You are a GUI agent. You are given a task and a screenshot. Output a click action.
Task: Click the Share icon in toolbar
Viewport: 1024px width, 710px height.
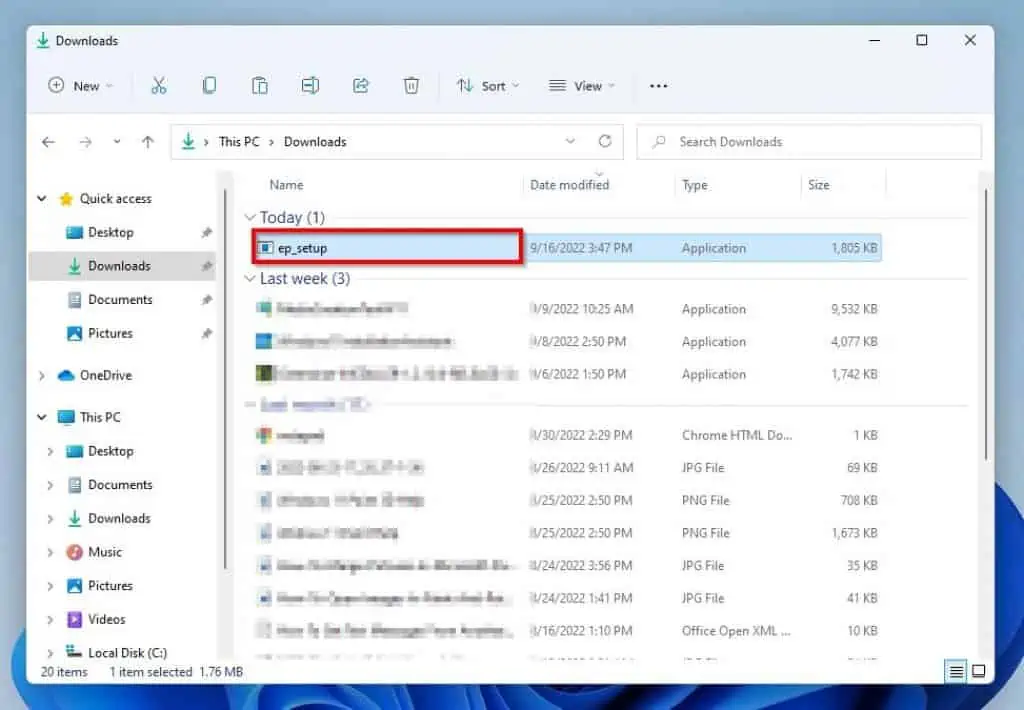[361, 86]
